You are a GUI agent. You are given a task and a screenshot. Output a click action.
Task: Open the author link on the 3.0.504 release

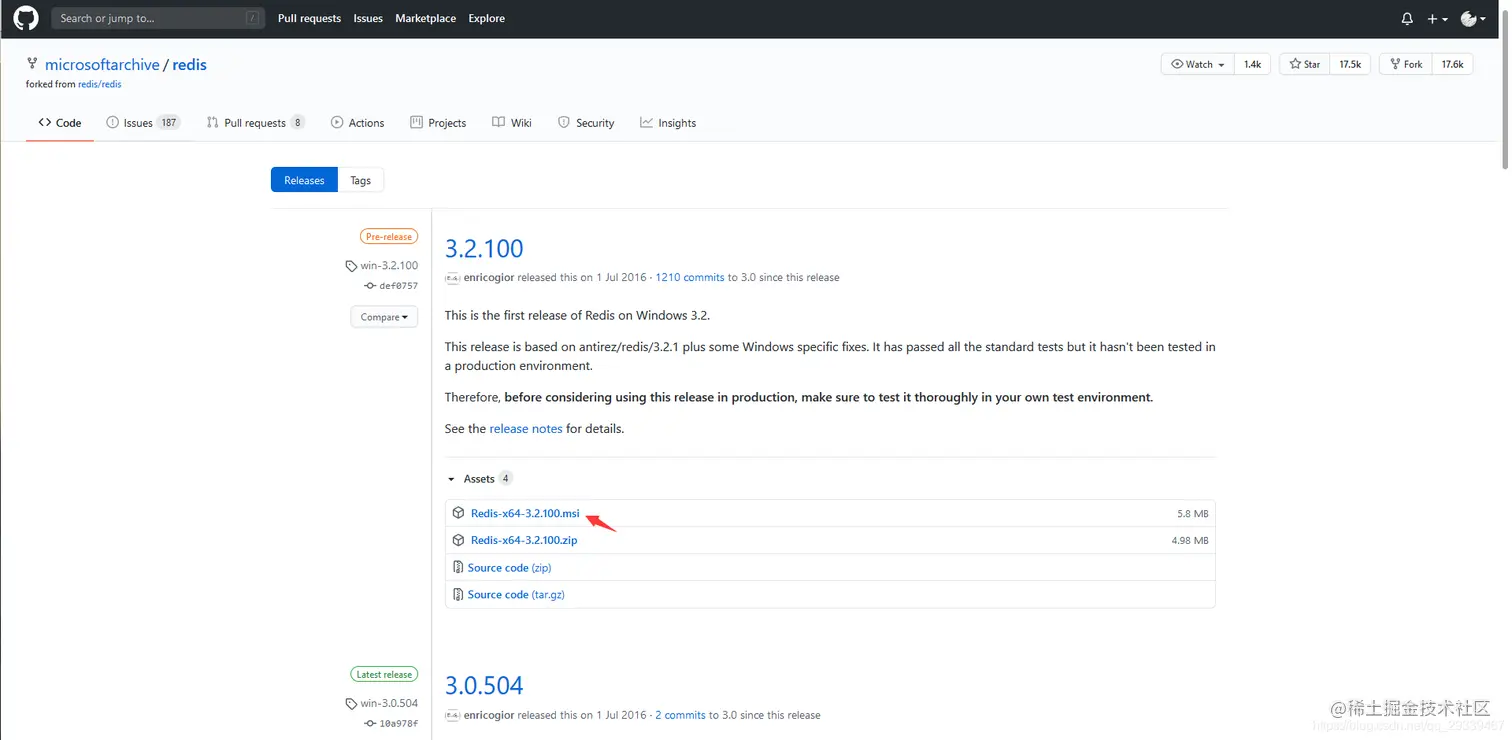[489, 715]
